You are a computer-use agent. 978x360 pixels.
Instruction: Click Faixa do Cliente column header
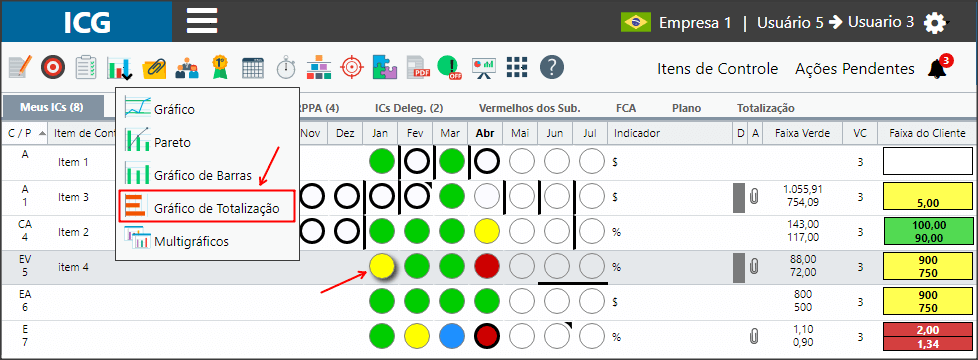click(927, 133)
